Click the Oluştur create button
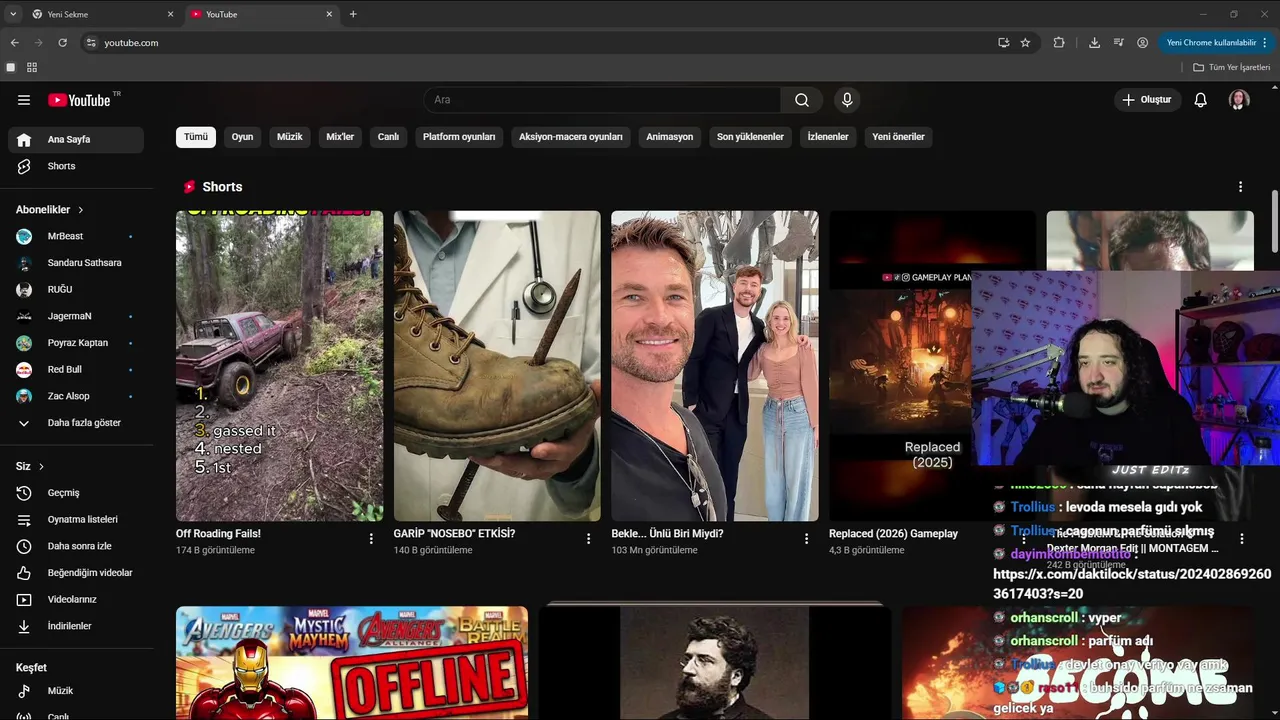This screenshot has width=1280, height=720. point(1147,100)
